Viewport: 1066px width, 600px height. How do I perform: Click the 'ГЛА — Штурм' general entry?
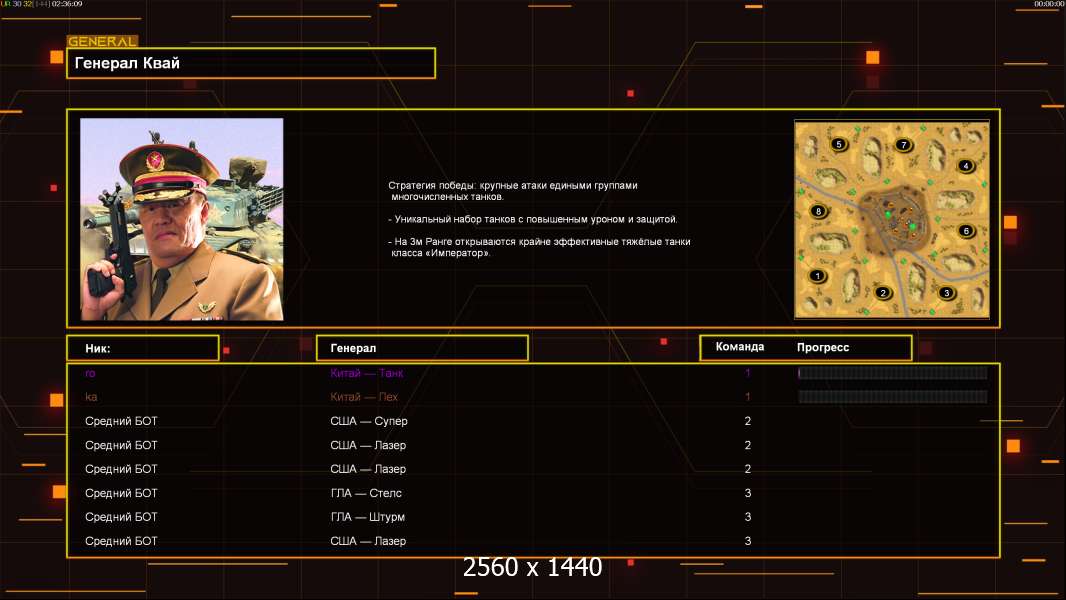pyautogui.click(x=367, y=517)
